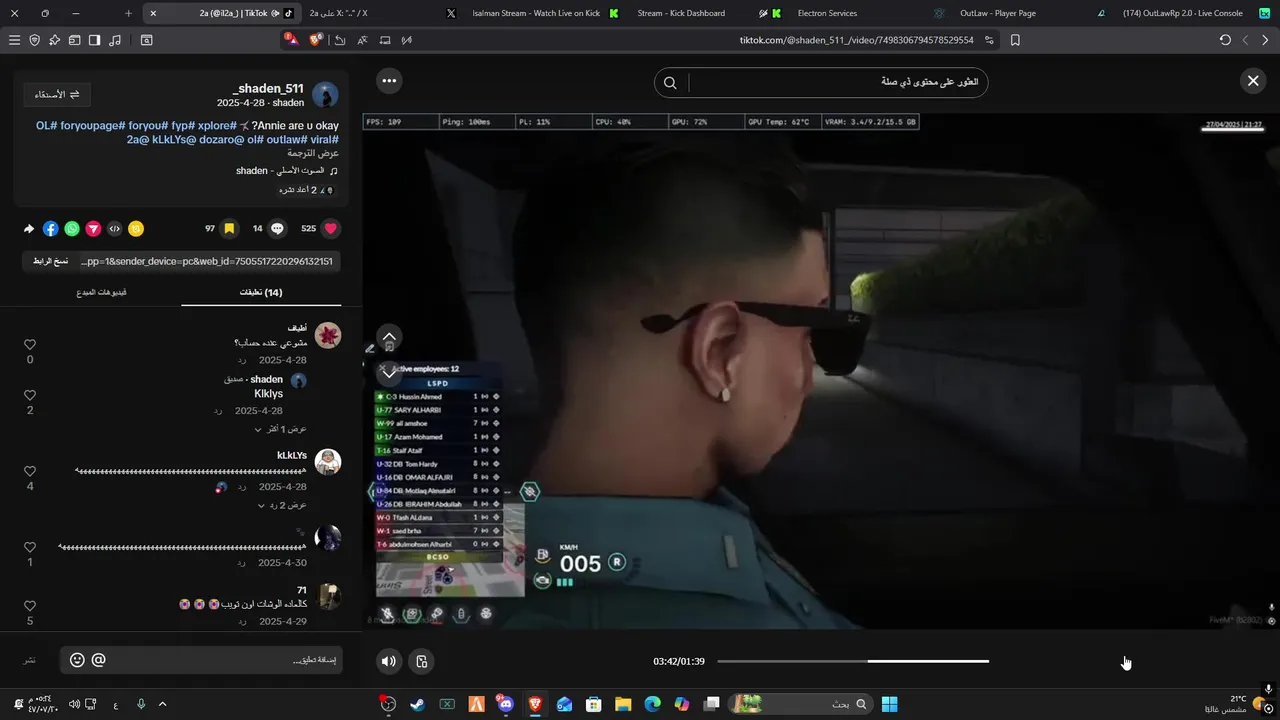Open 'عرض الترجمة' show translation link
1280x720 pixels.
pos(313,154)
